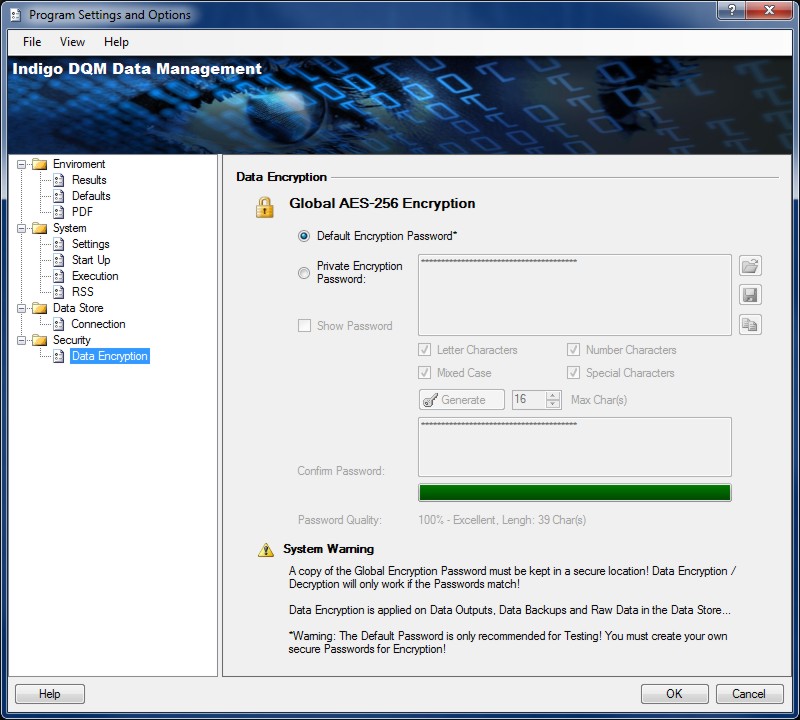Screen dimensions: 800x720
Task: Click the Generate password button
Action: [x=462, y=400]
